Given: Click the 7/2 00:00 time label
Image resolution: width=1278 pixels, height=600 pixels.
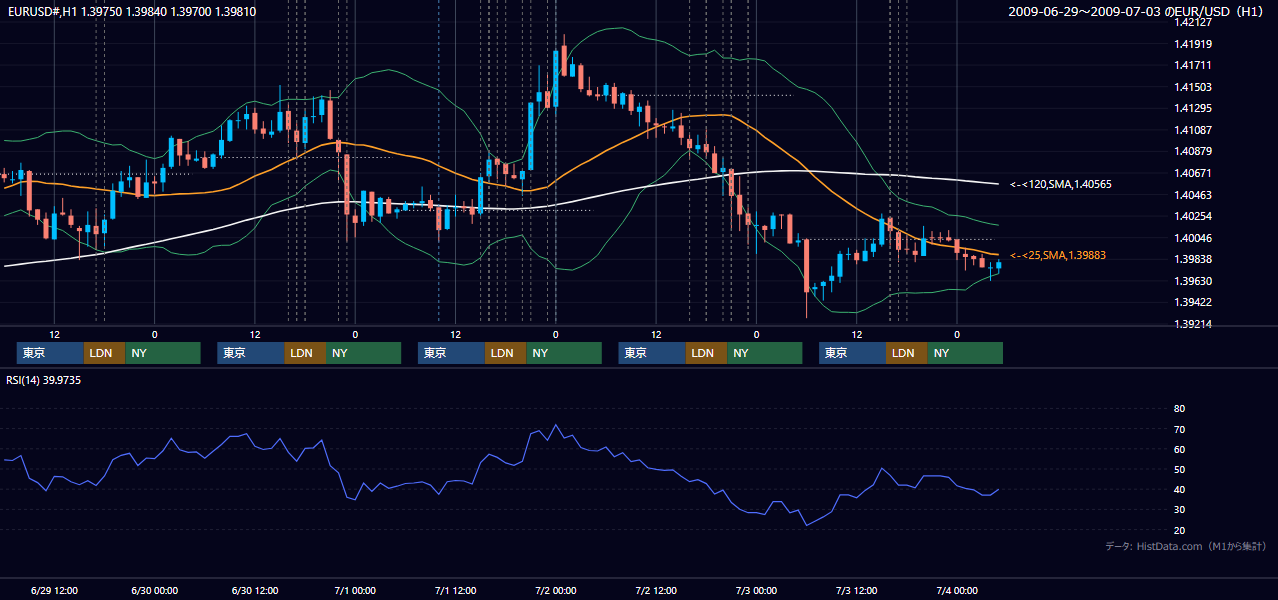Looking at the screenshot, I should (x=555, y=590).
